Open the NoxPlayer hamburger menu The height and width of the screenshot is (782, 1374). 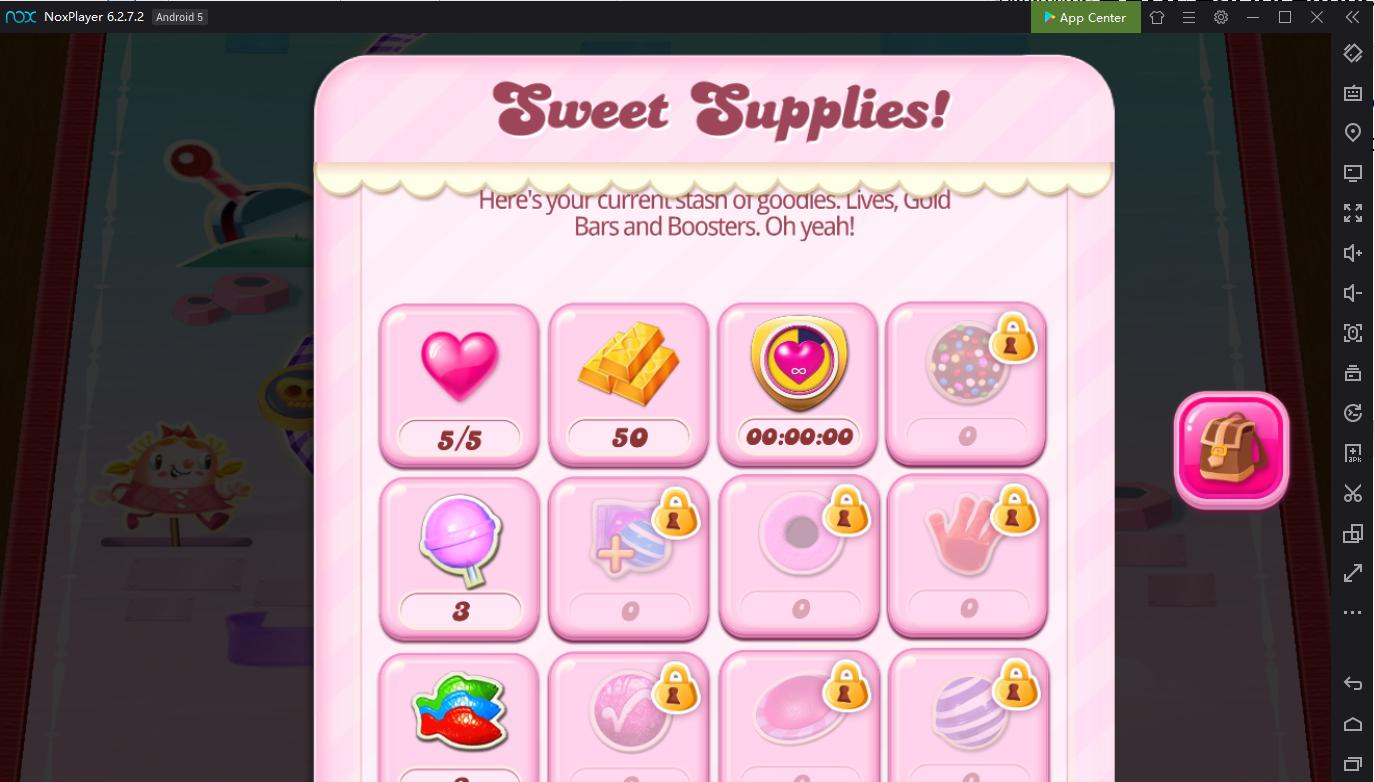coord(1189,17)
